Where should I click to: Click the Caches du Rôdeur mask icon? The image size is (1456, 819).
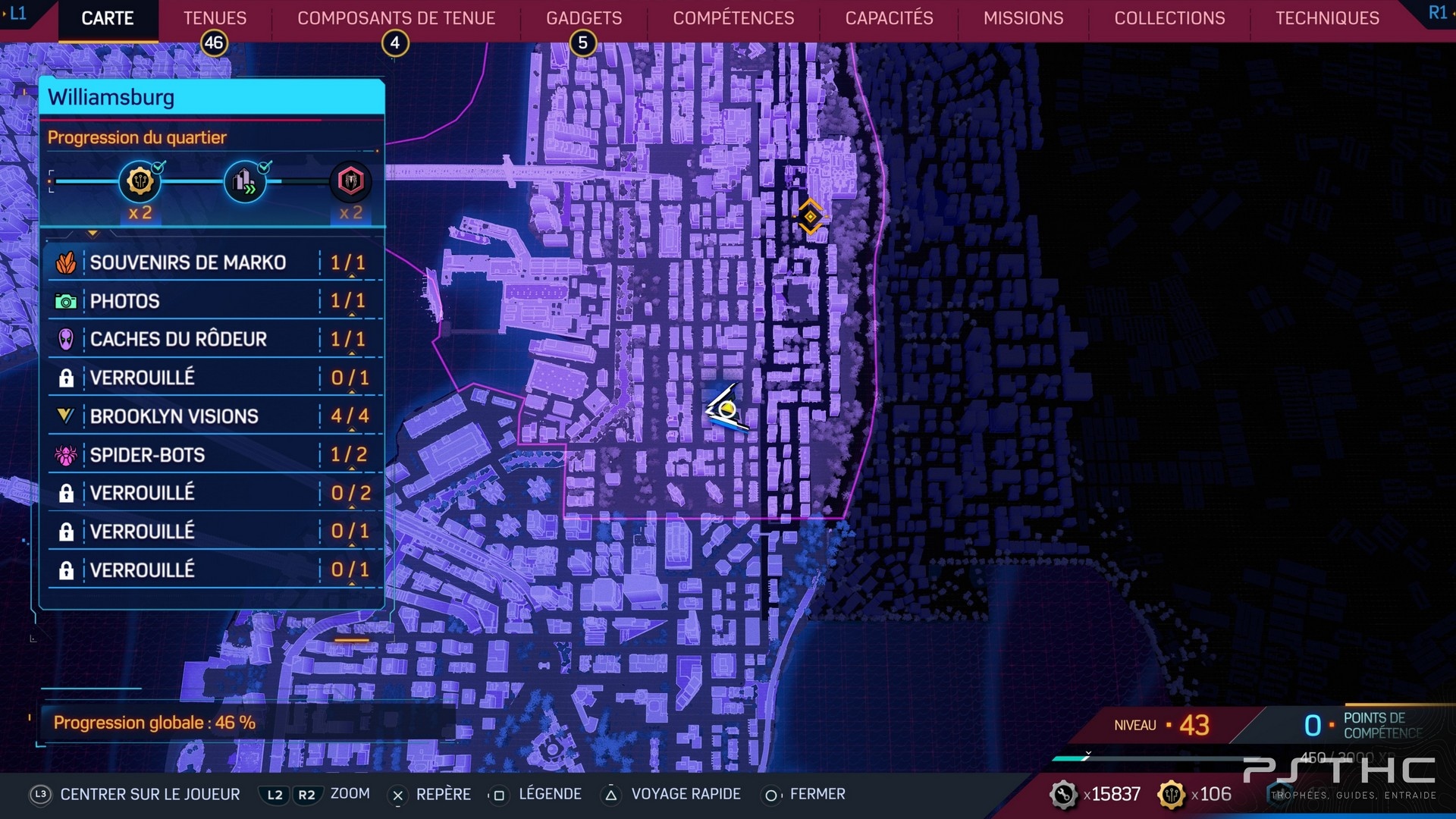(66, 340)
